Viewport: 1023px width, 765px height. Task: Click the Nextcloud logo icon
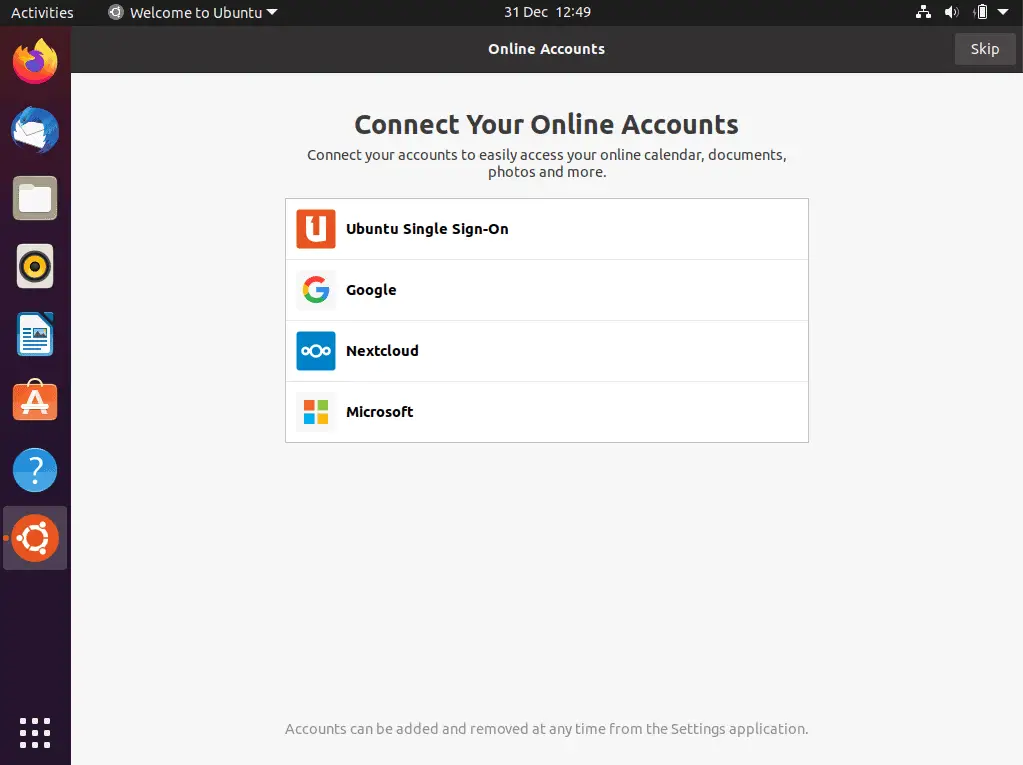click(x=316, y=351)
